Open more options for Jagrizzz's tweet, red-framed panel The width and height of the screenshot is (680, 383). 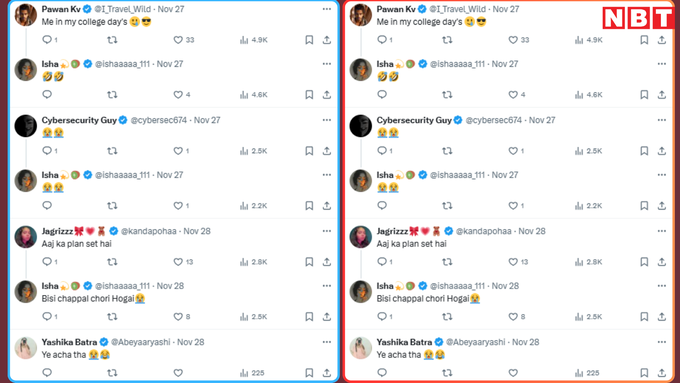(661, 231)
